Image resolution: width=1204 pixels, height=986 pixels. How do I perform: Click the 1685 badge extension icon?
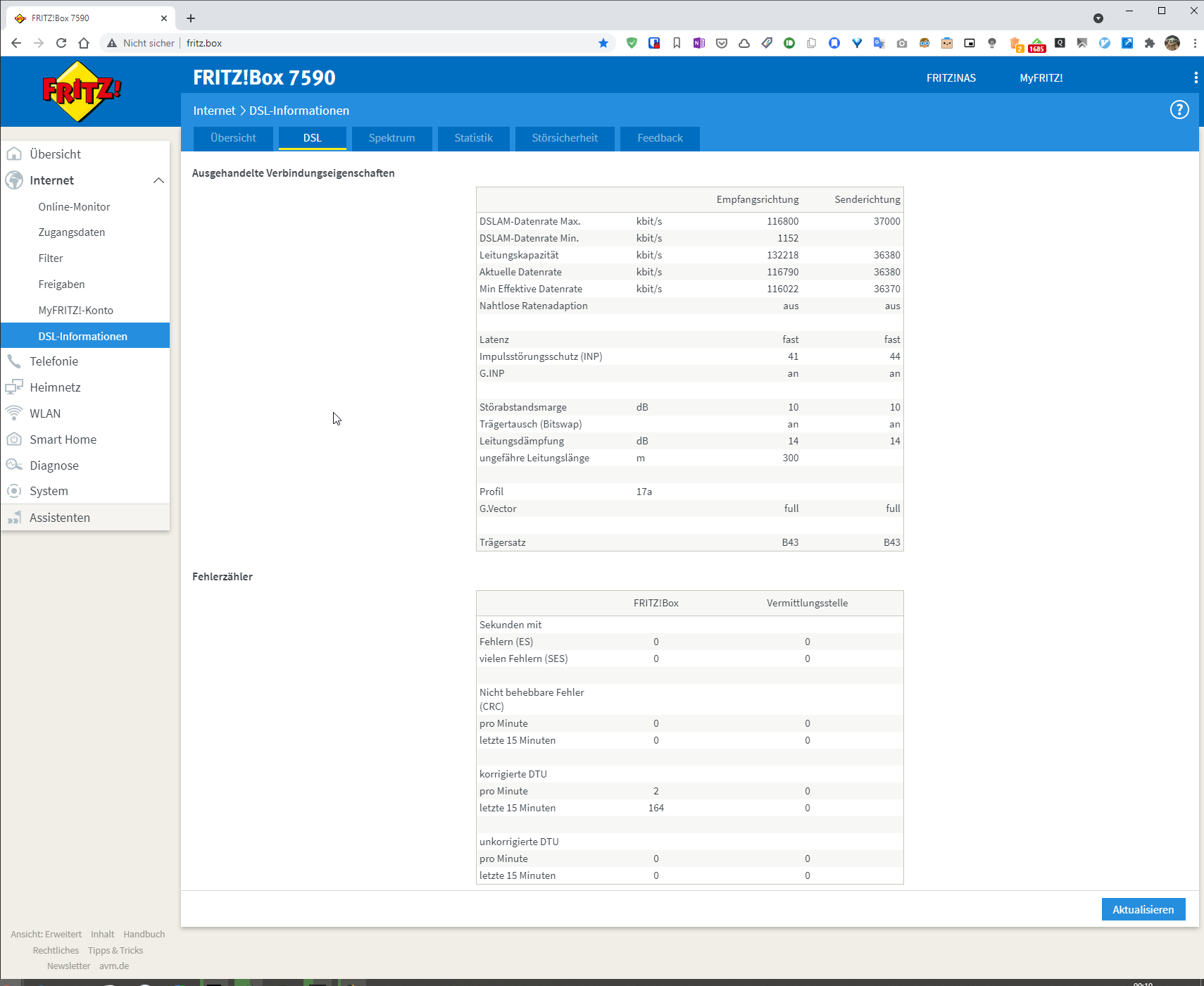[1037, 45]
